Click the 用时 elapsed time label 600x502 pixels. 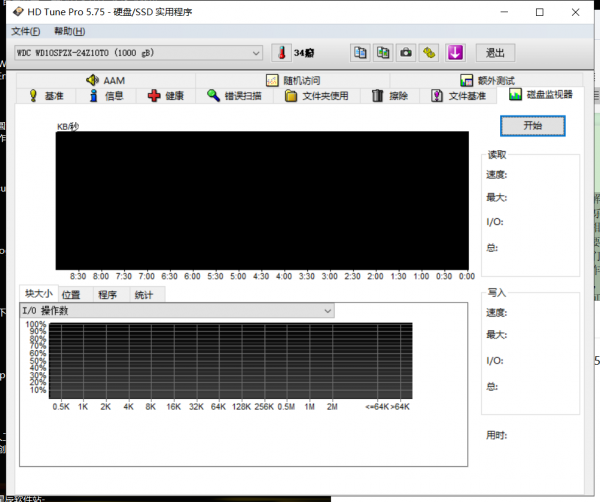pos(496,435)
